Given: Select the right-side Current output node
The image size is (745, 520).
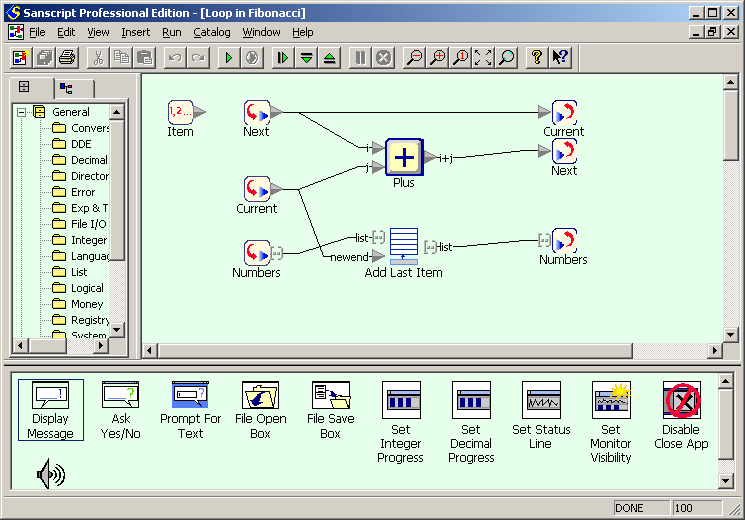Looking at the screenshot, I should [x=564, y=113].
